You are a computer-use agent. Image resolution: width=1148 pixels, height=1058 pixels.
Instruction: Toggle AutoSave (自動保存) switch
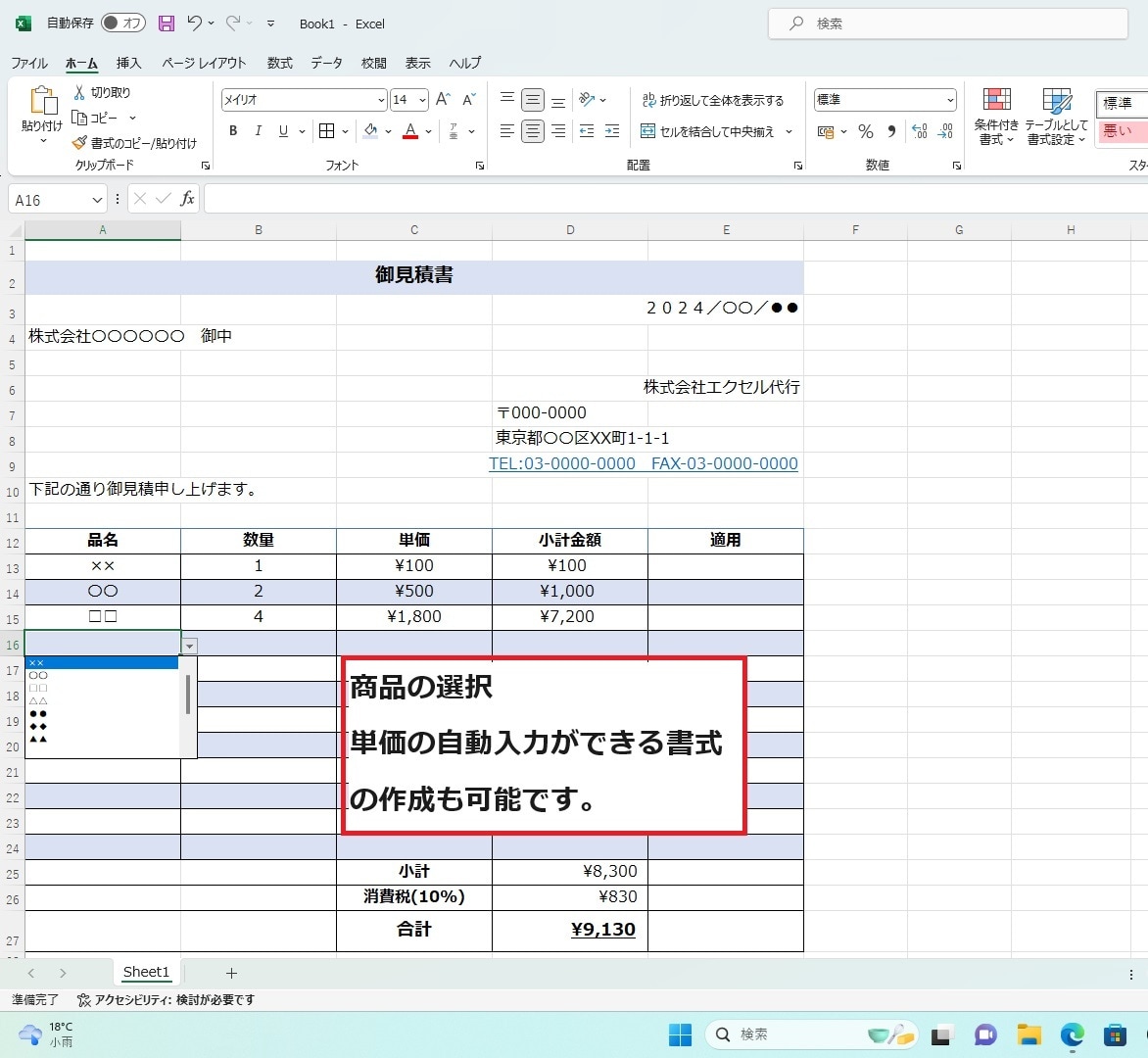(123, 24)
